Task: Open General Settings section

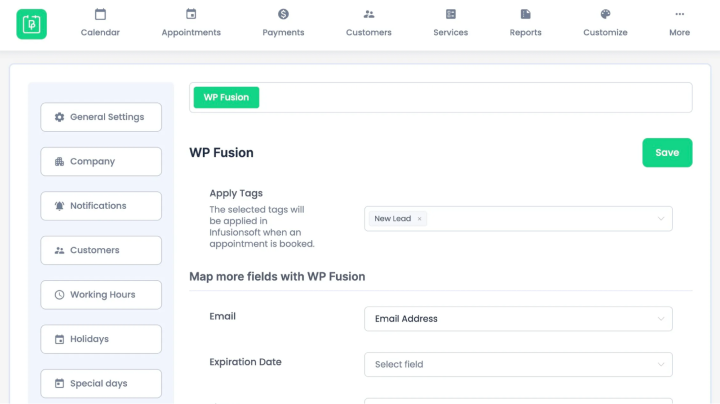Action: tap(101, 117)
